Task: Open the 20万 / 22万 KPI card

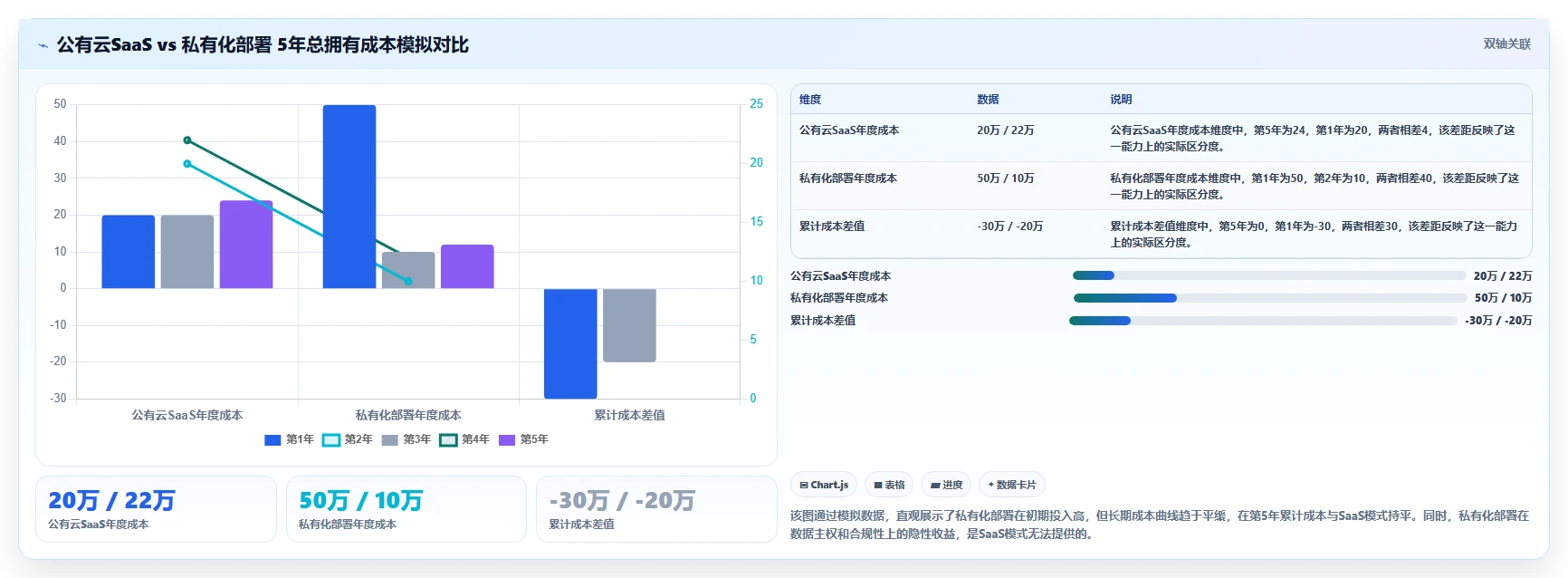Action: click(x=156, y=509)
